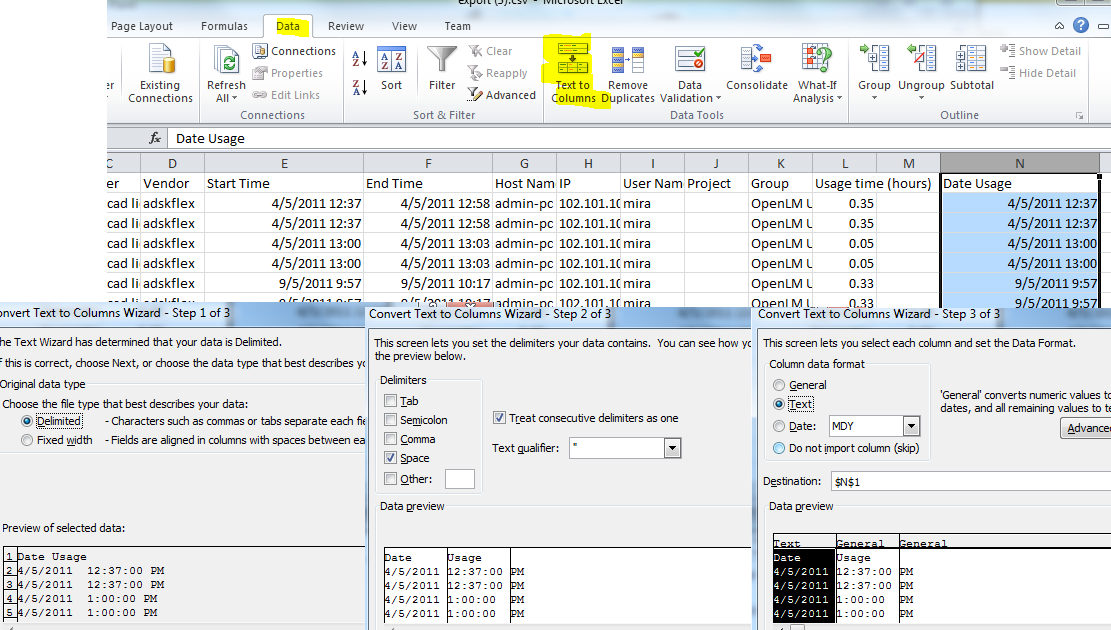This screenshot has height=630, width=1111.
Task: Switch to Team tab
Action: pyautogui.click(x=457, y=26)
